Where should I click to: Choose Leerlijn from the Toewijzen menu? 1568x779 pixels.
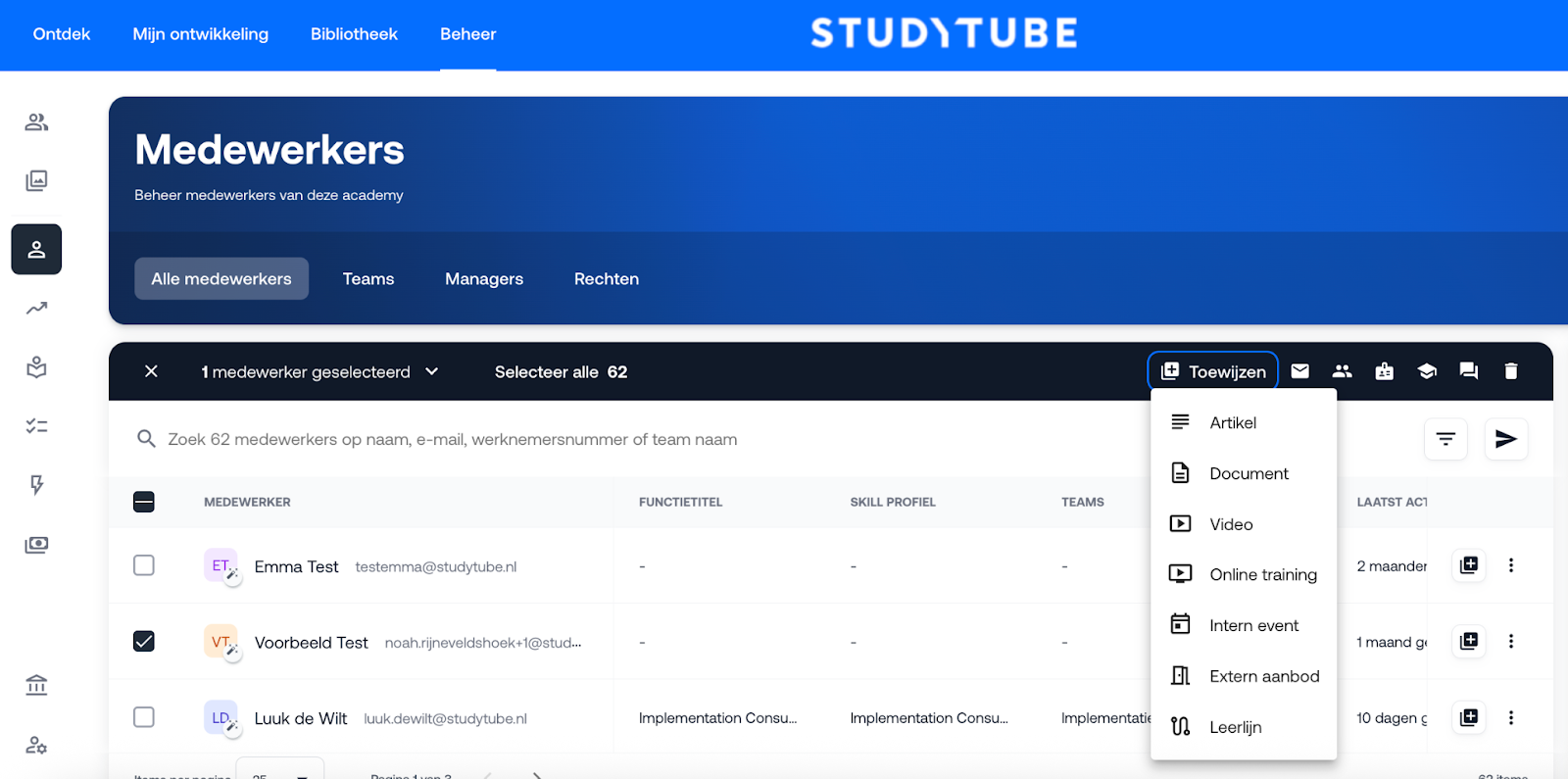pos(1244,727)
